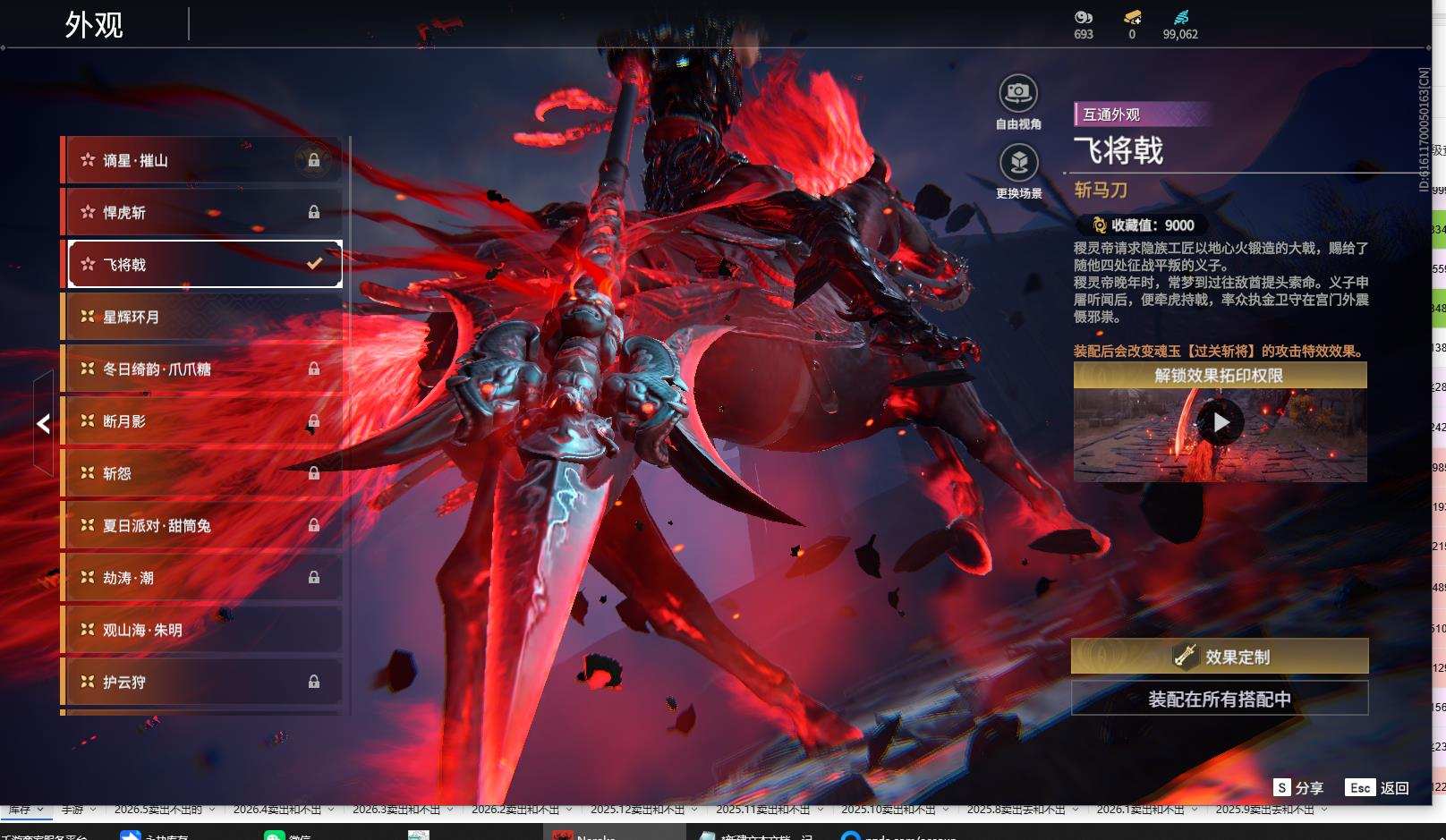Switch to the 2025.8卖出去和不出 sheet tab
The width and height of the screenshot is (1446, 840).
click(1016, 810)
